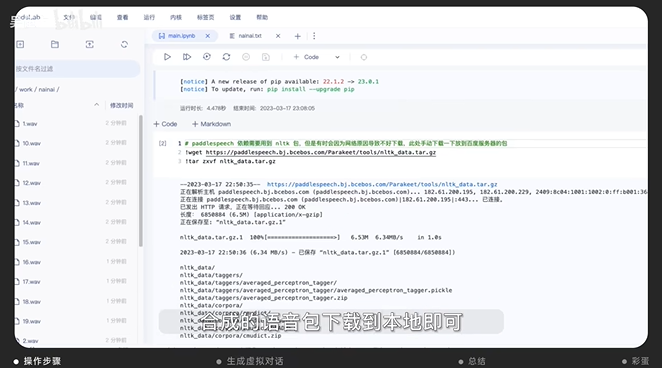Add a Code cell below the output
662x368 pixels.
165,124
